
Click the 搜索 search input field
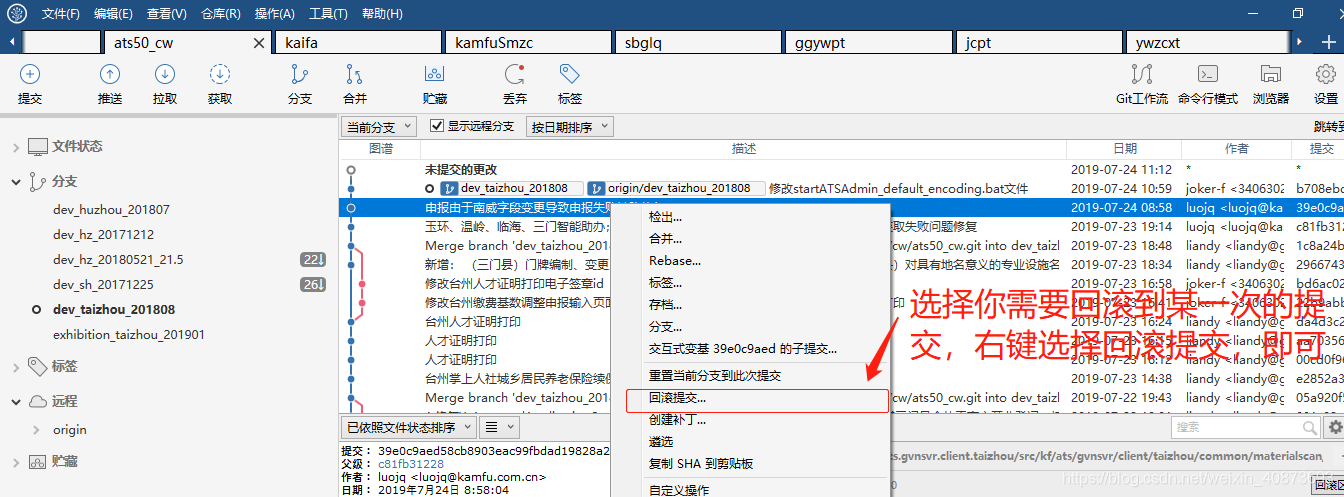1246,428
